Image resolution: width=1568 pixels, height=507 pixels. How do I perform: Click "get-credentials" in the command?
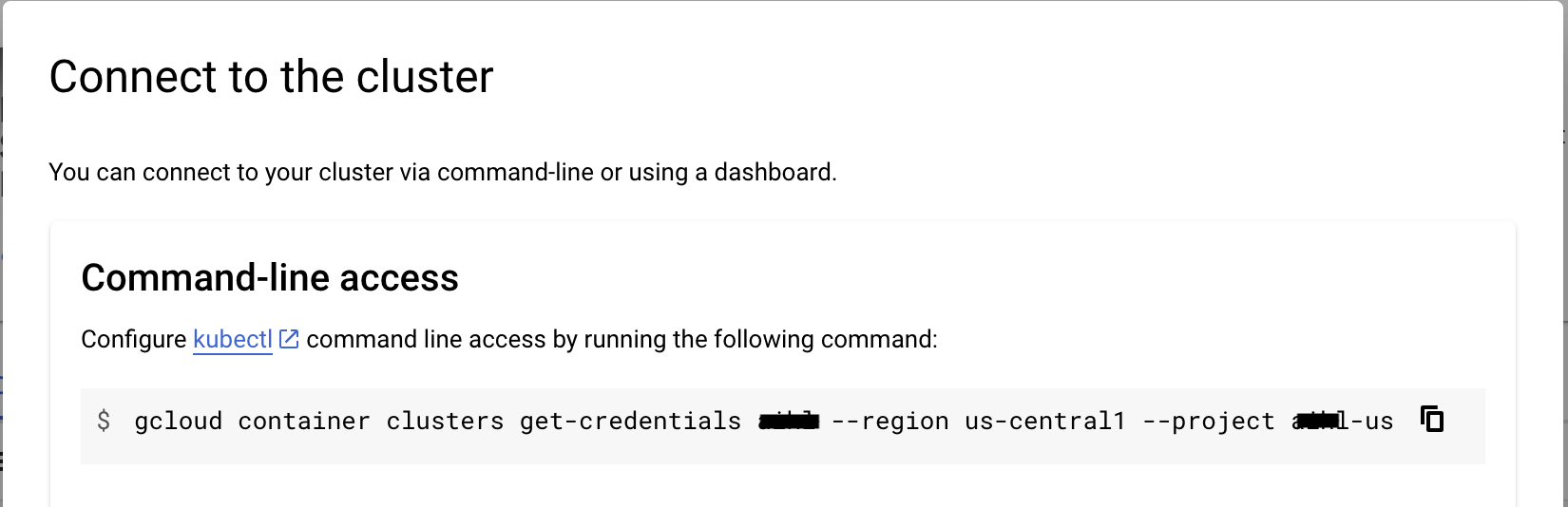[630, 421]
